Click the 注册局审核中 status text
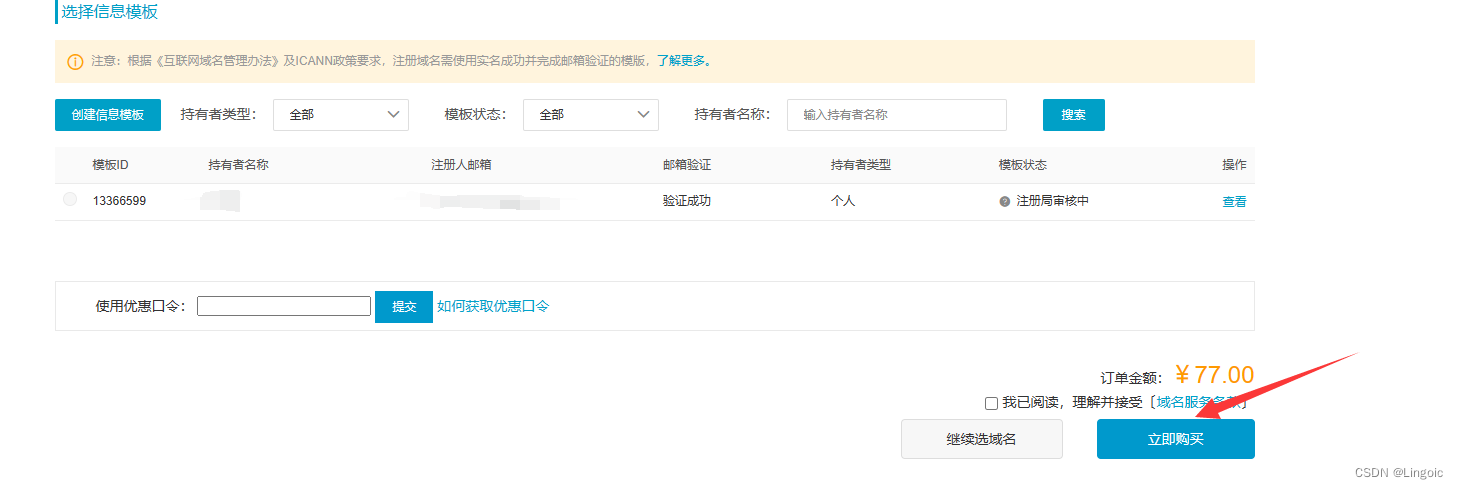1458x489 pixels. (x=1052, y=201)
